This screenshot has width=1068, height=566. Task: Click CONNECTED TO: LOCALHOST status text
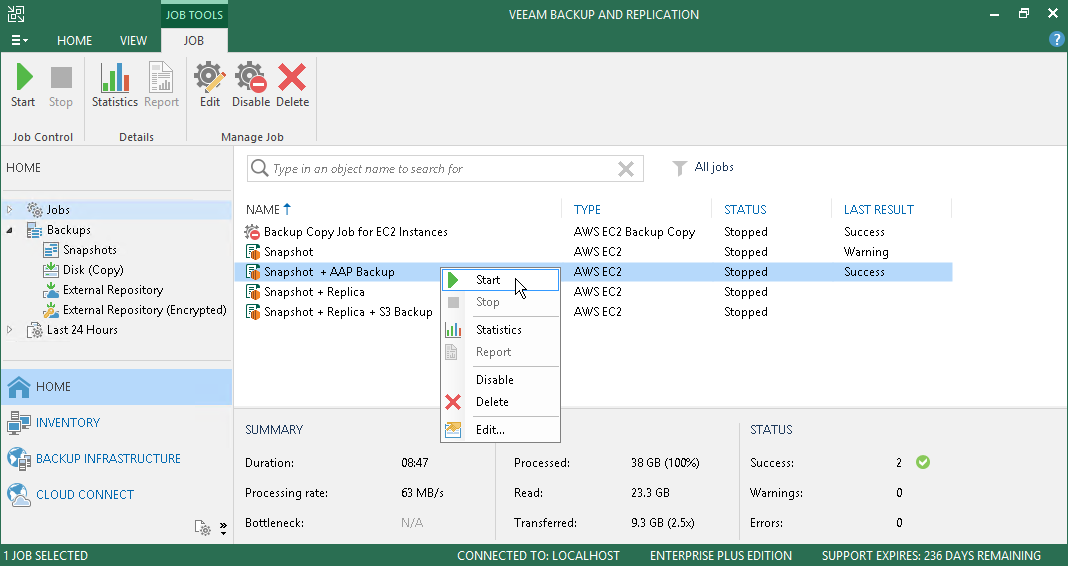pyautogui.click(x=538, y=556)
